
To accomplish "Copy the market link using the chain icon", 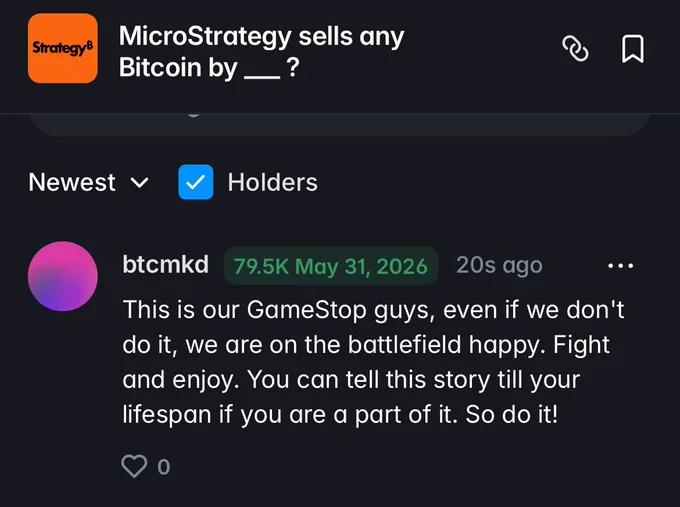I will tap(575, 49).
